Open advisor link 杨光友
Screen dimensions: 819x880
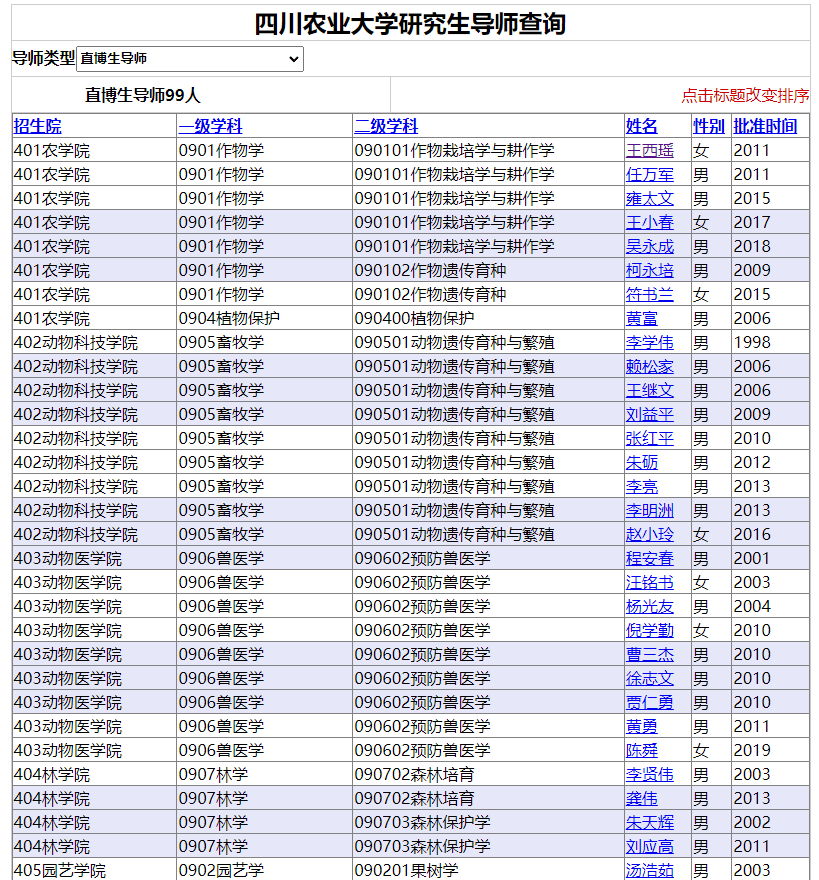pos(649,607)
